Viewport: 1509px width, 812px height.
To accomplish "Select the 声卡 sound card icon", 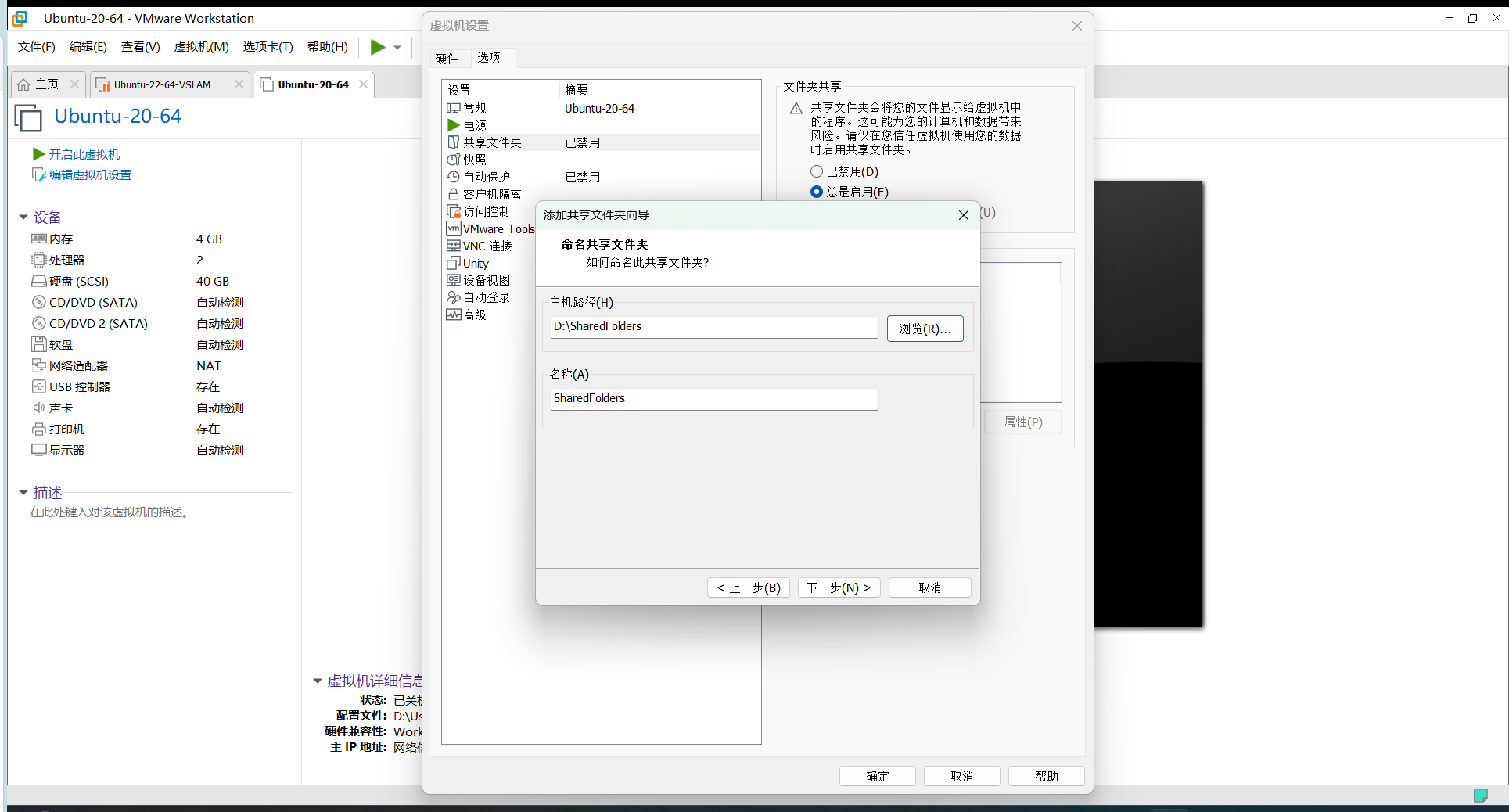I will point(39,408).
